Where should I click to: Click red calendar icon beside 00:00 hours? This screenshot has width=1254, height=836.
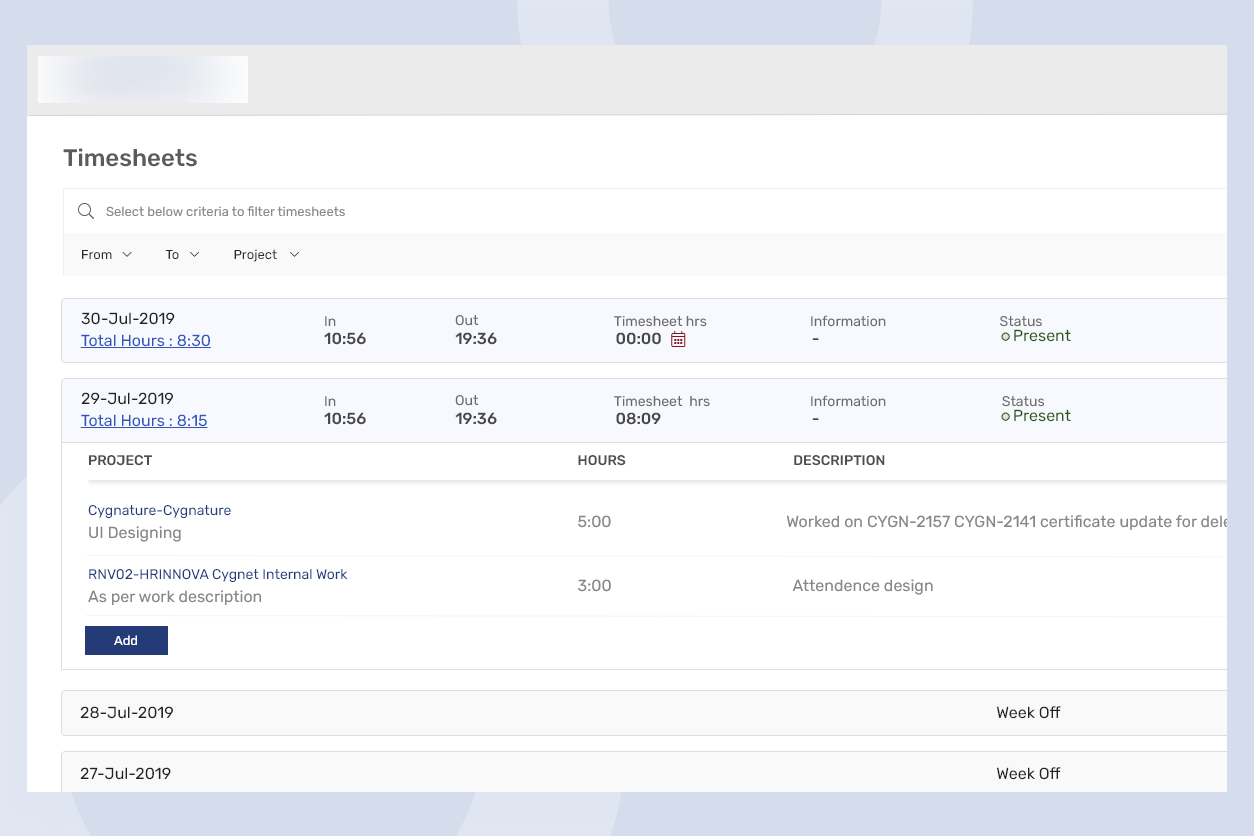678,339
